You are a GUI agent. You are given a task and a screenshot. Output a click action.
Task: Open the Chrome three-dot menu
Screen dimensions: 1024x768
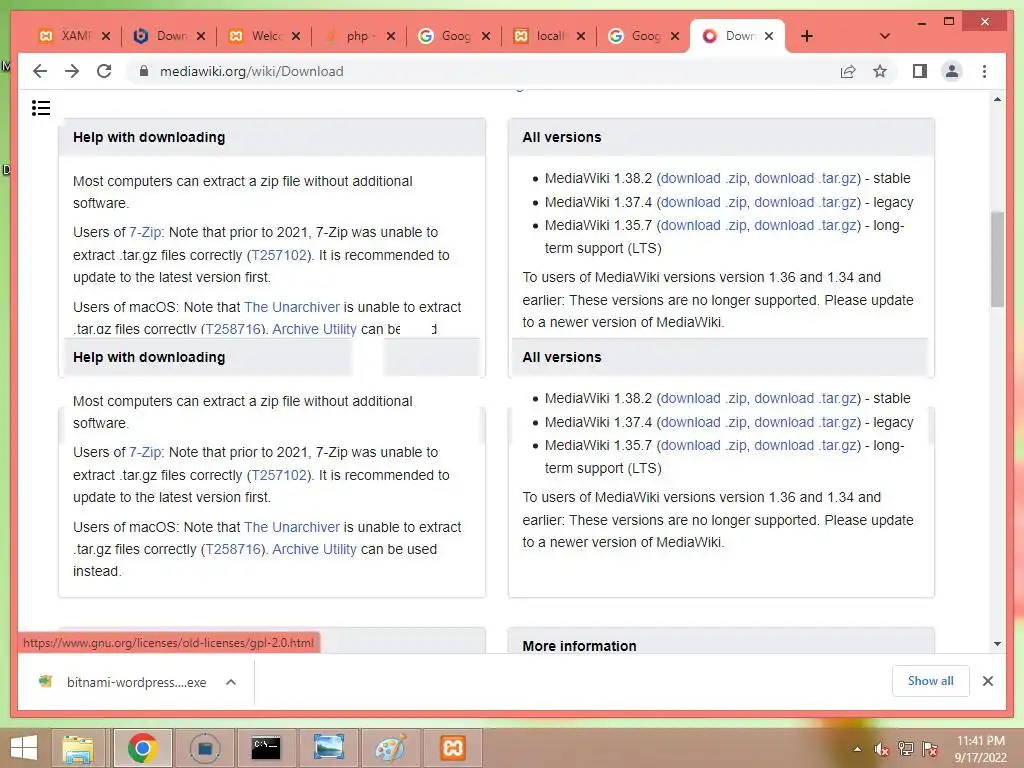click(984, 71)
